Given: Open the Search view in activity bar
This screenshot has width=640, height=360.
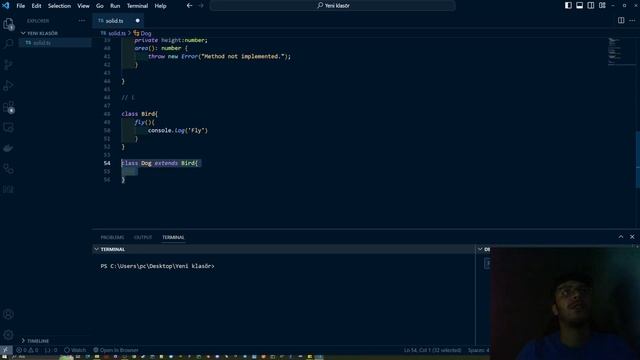Looking at the screenshot, I should pos(8,44).
